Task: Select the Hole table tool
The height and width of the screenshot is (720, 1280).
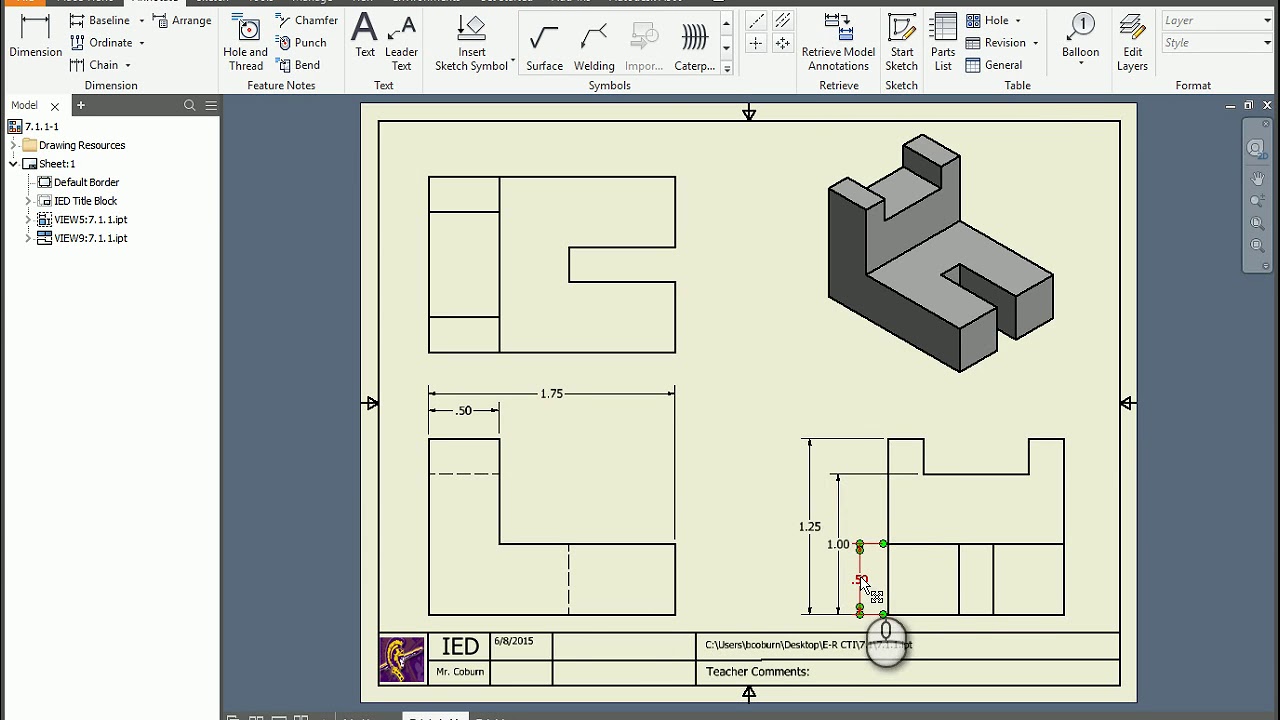Action: (x=987, y=20)
